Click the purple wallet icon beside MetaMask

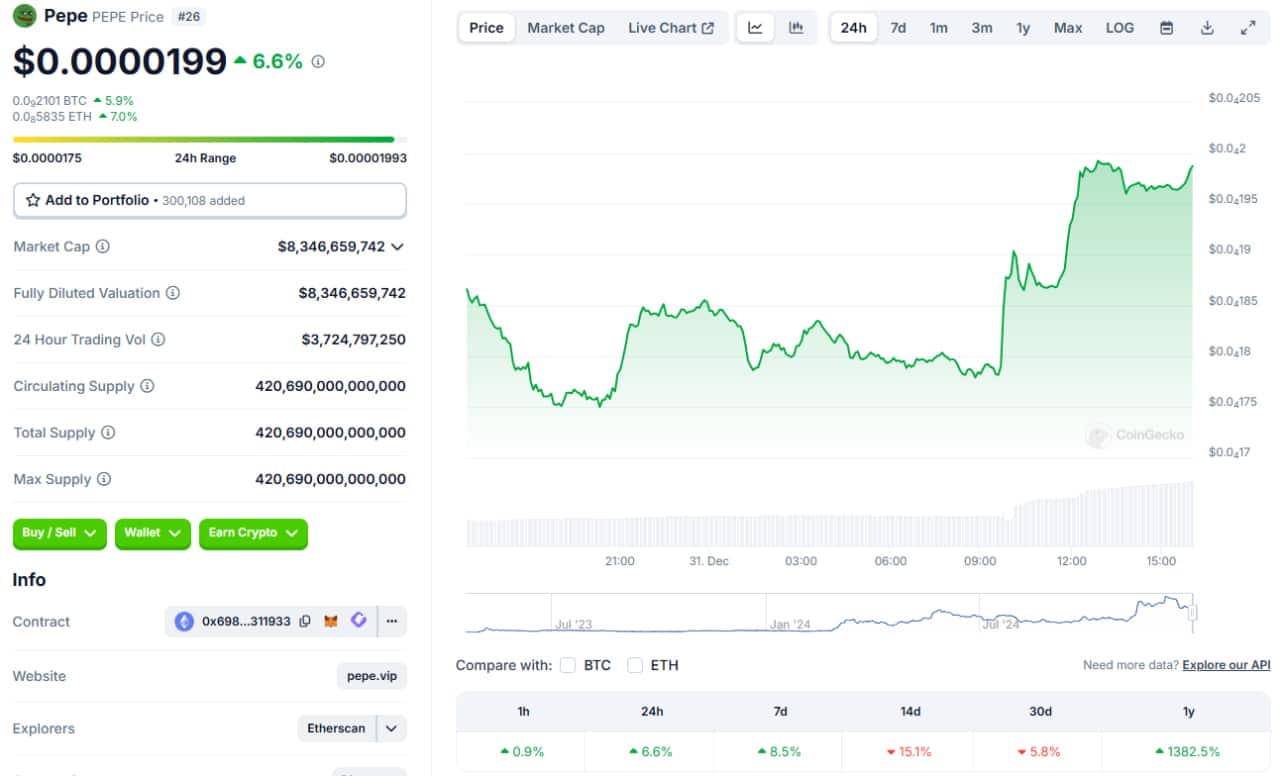359,621
